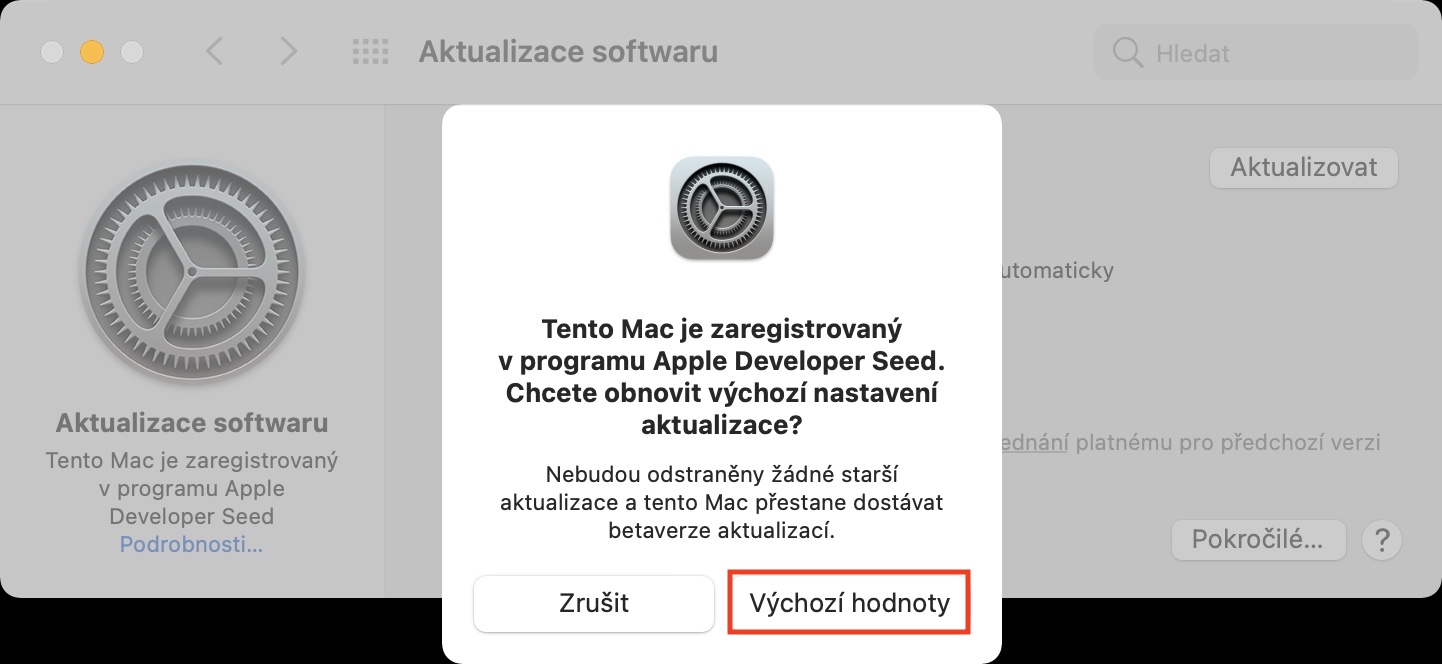Screen dimensions: 1442x664
Task: Go back with the left chevron arrow
Action: [214, 52]
